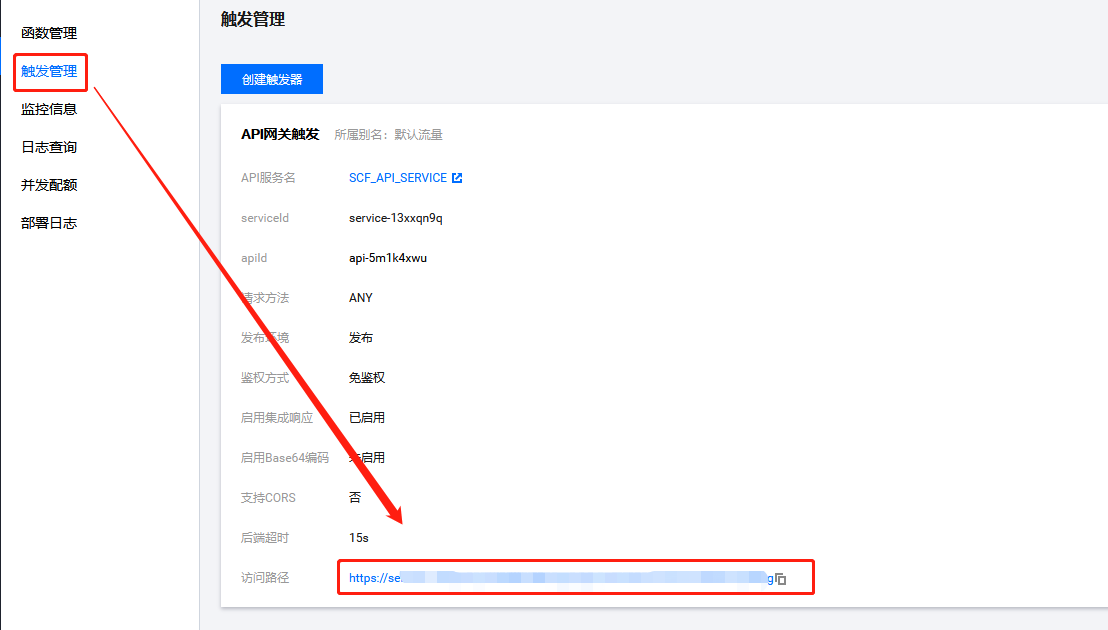Click the API网关触发 card title
Viewport: 1108px width, 630px height.
280,134
